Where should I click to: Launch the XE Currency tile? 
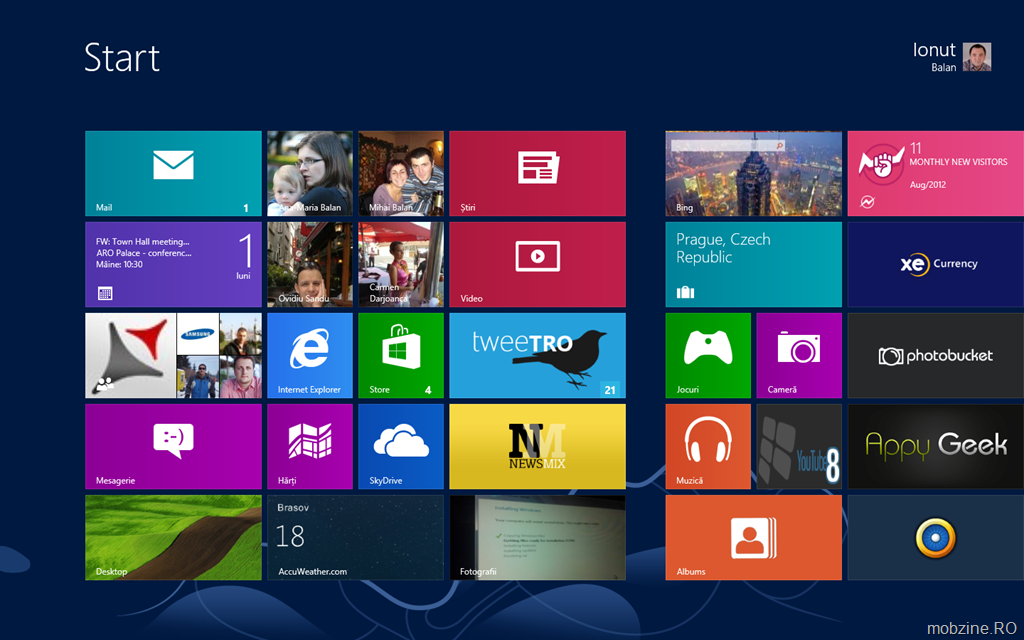936,264
